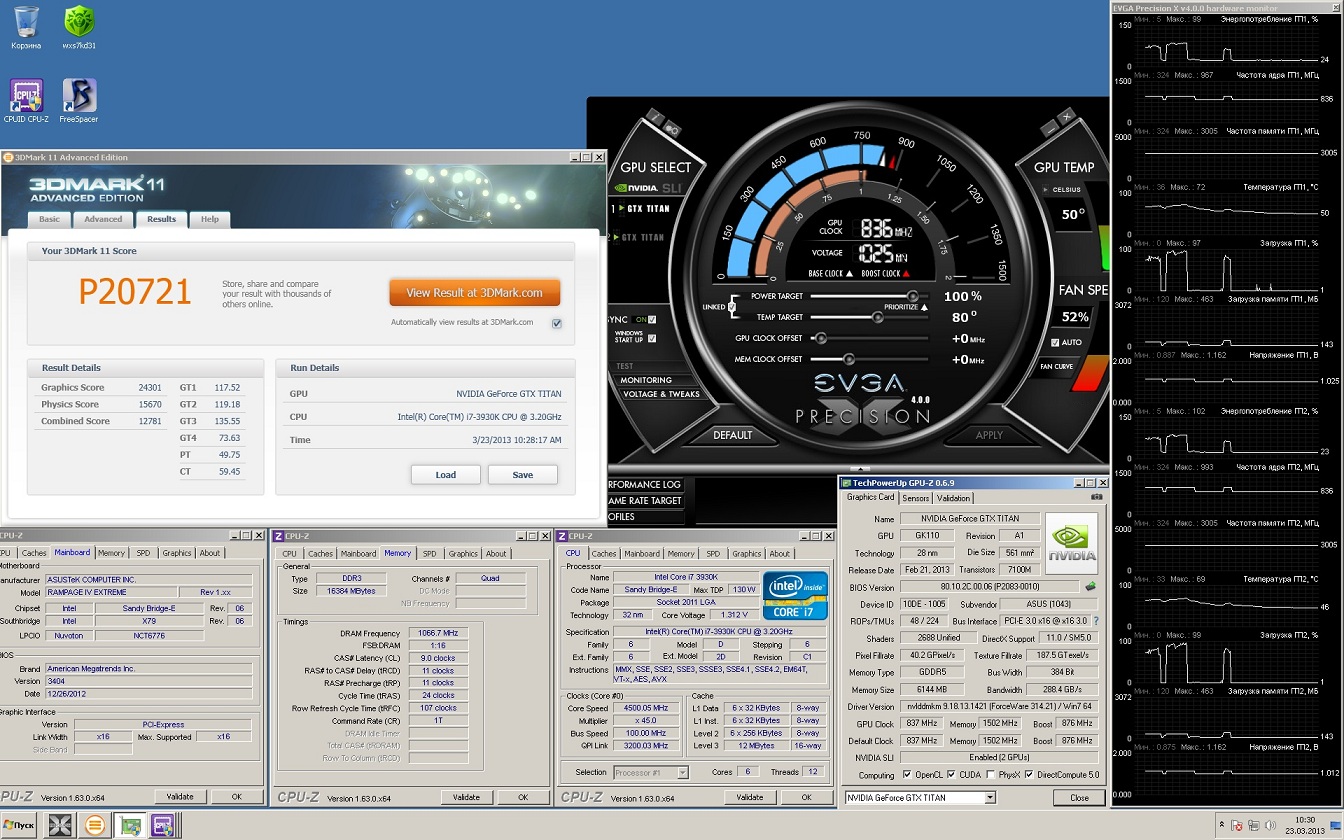The height and width of the screenshot is (840, 1344).
Task: Click Fan Curve button in EVGA Precision
Action: click(1057, 367)
